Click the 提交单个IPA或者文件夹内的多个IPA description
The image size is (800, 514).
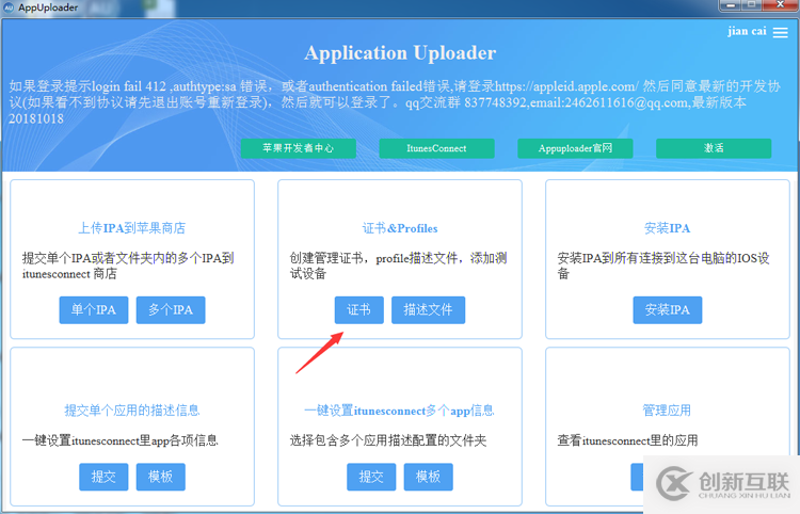[x=128, y=266]
